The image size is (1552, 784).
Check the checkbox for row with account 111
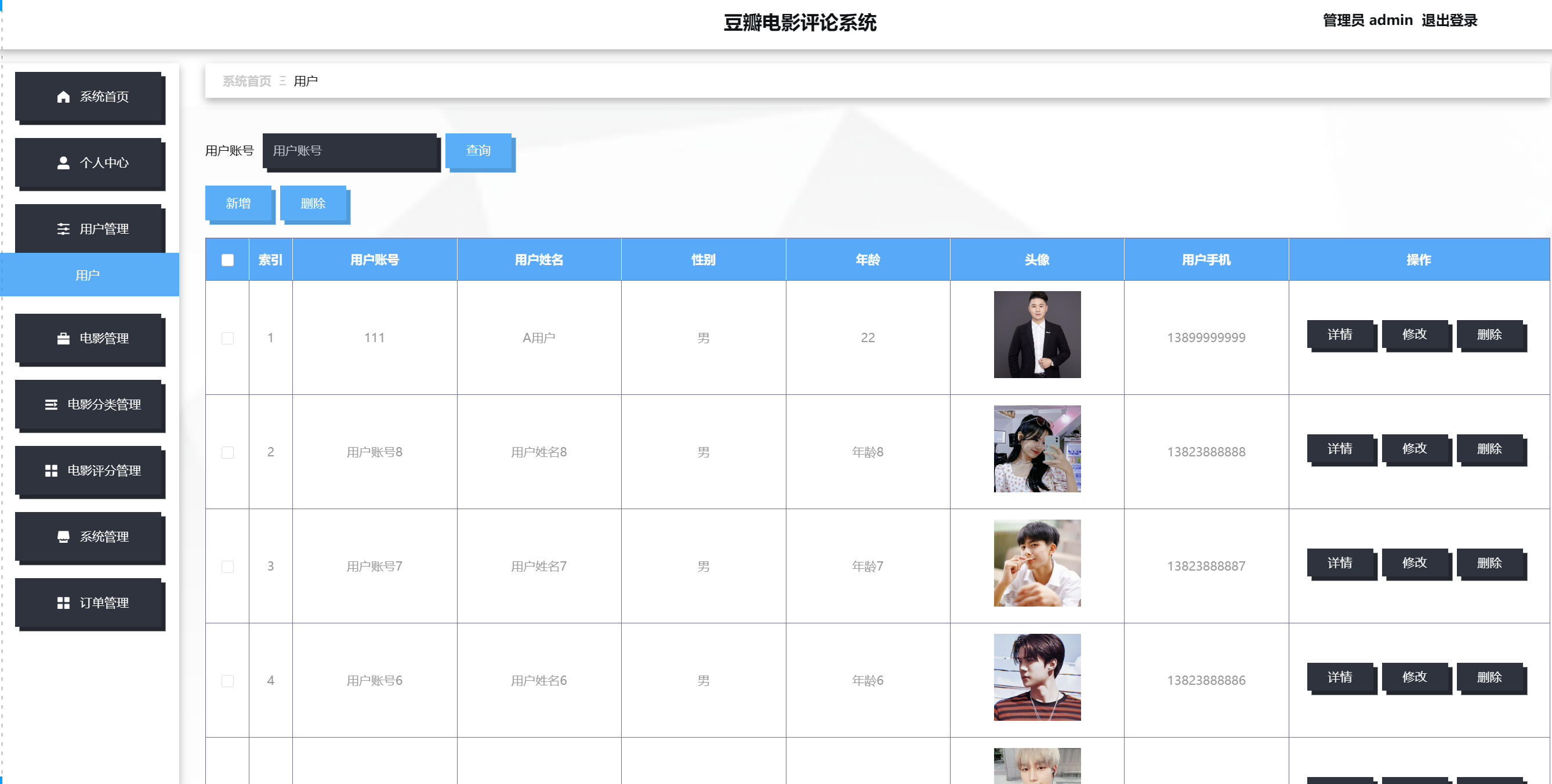tap(227, 338)
